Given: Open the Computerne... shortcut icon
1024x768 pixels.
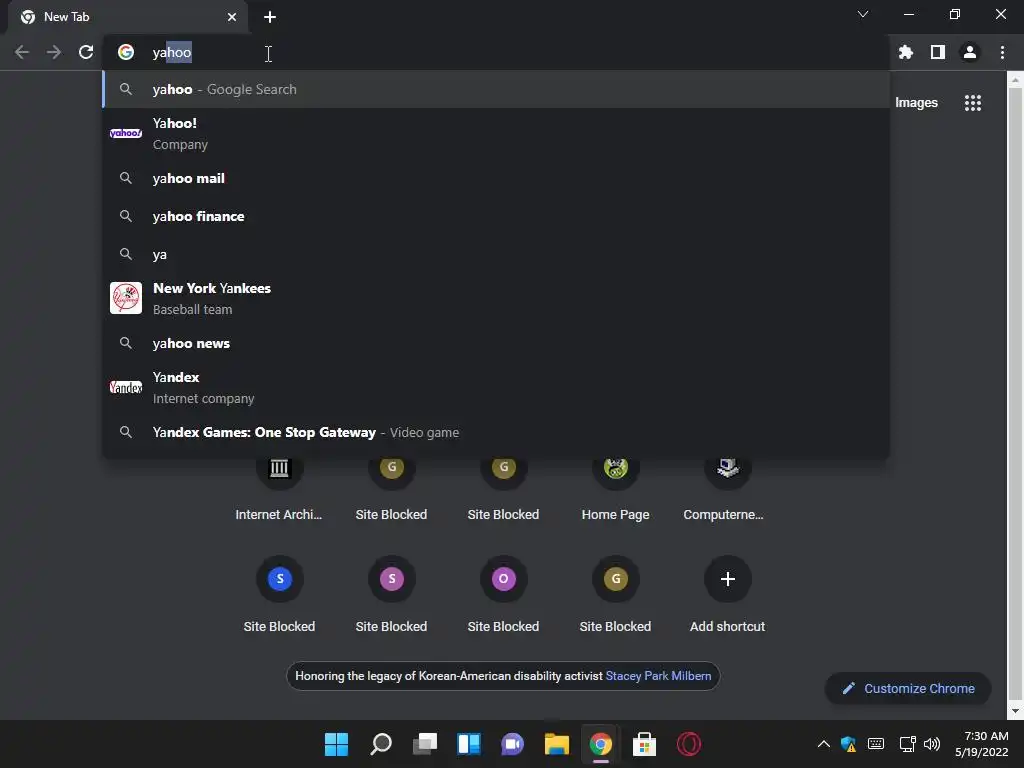Looking at the screenshot, I should click(x=728, y=468).
